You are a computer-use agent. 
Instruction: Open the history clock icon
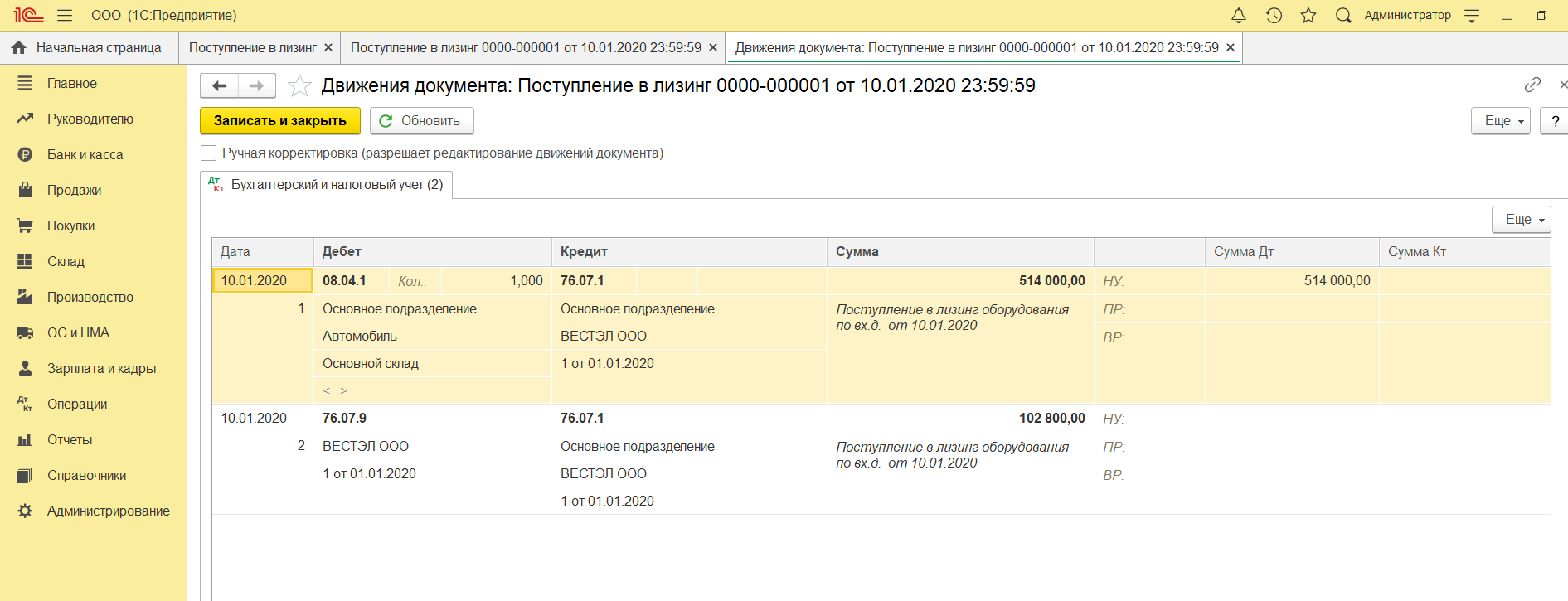click(x=1274, y=16)
